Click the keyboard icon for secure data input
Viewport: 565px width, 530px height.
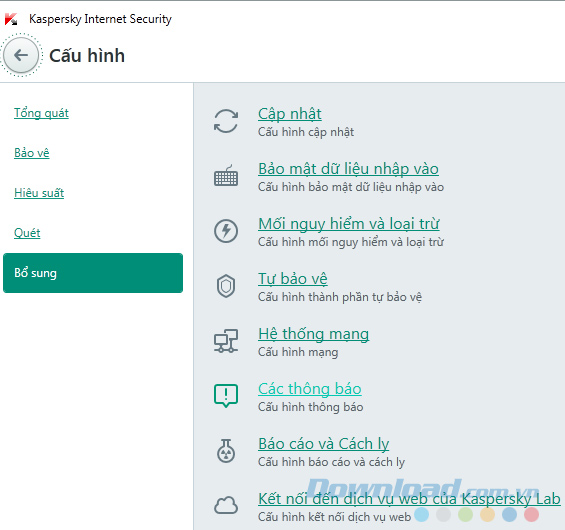pyautogui.click(x=226, y=176)
